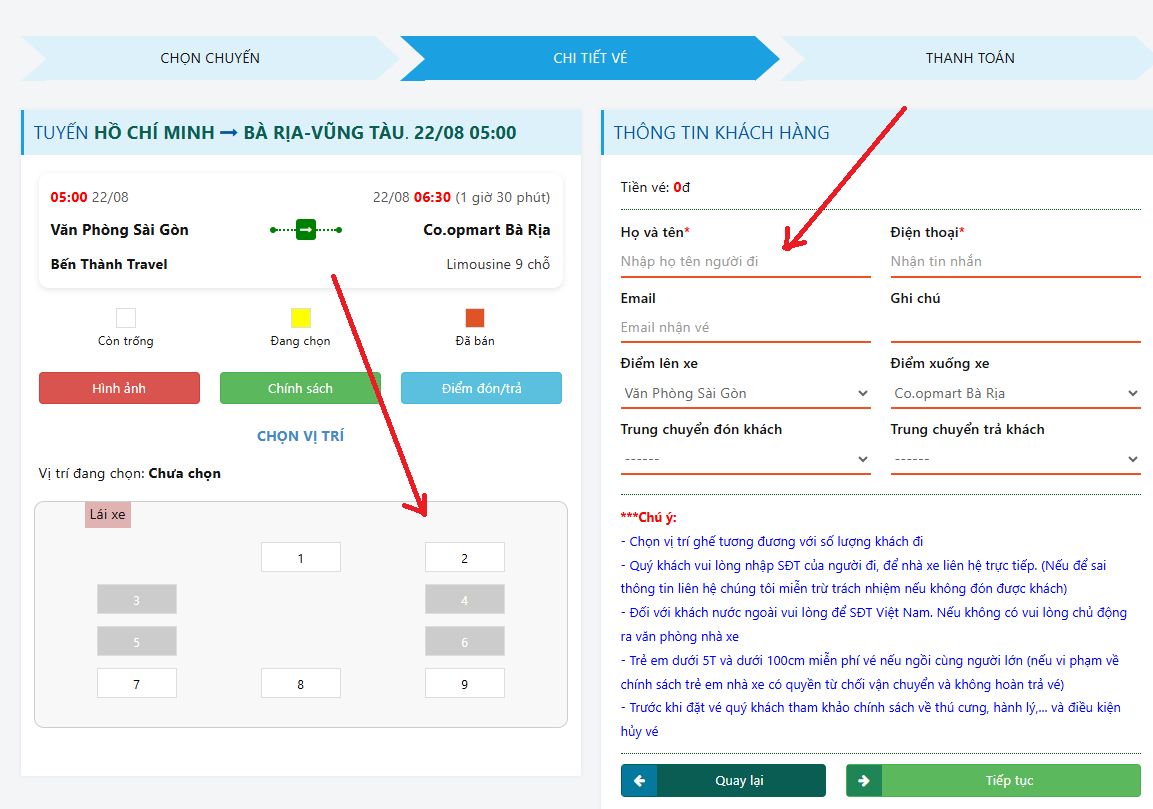The image size is (1153, 809).
Task: Go to the CHỌN CHUYẾN step
Action: click(210, 58)
